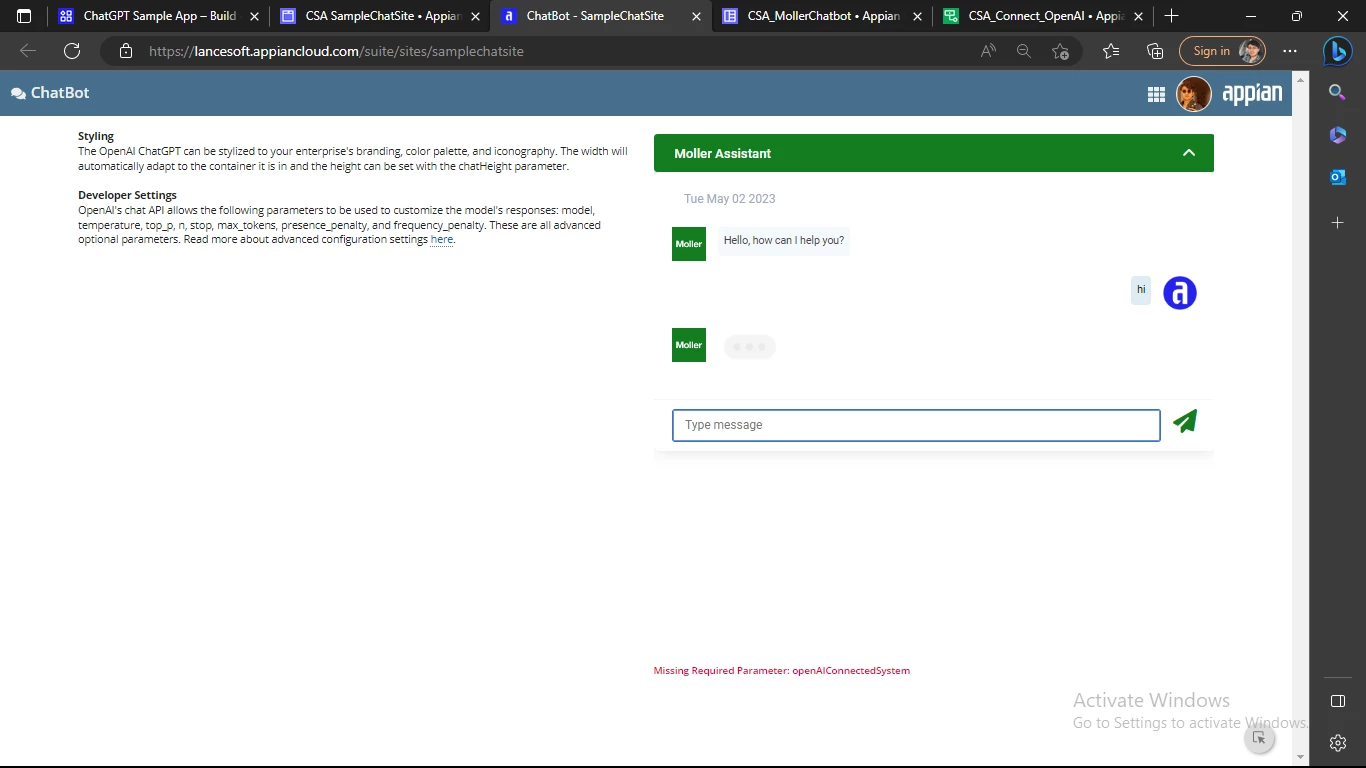Send the message with the green paper plane icon

pyautogui.click(x=1185, y=422)
